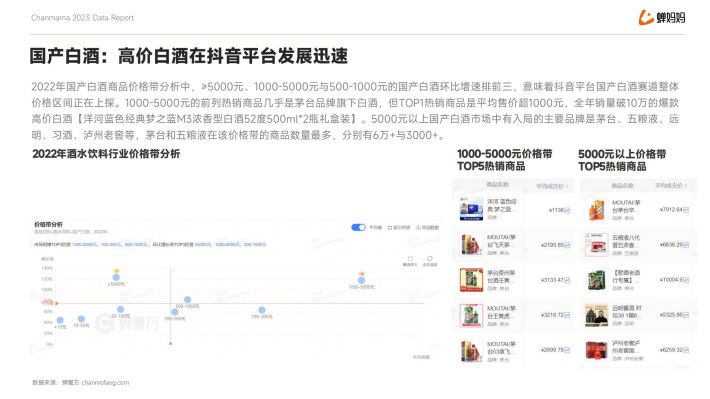710x399 pixels.
Task: Click the red triangle marker at the bottom of the vertical line
Action: [x=170, y=343]
